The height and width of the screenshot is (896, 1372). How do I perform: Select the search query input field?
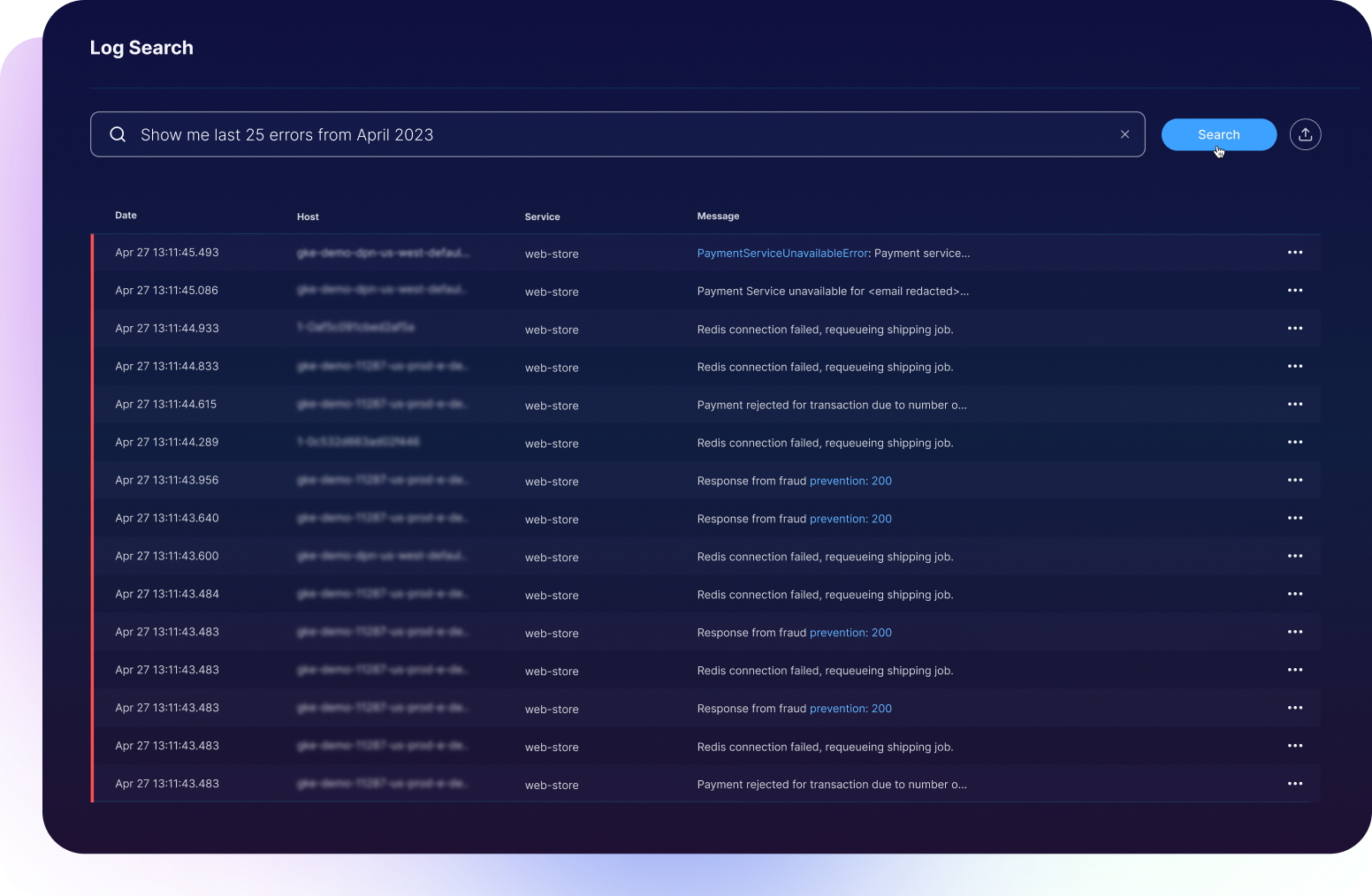click(x=530, y=134)
